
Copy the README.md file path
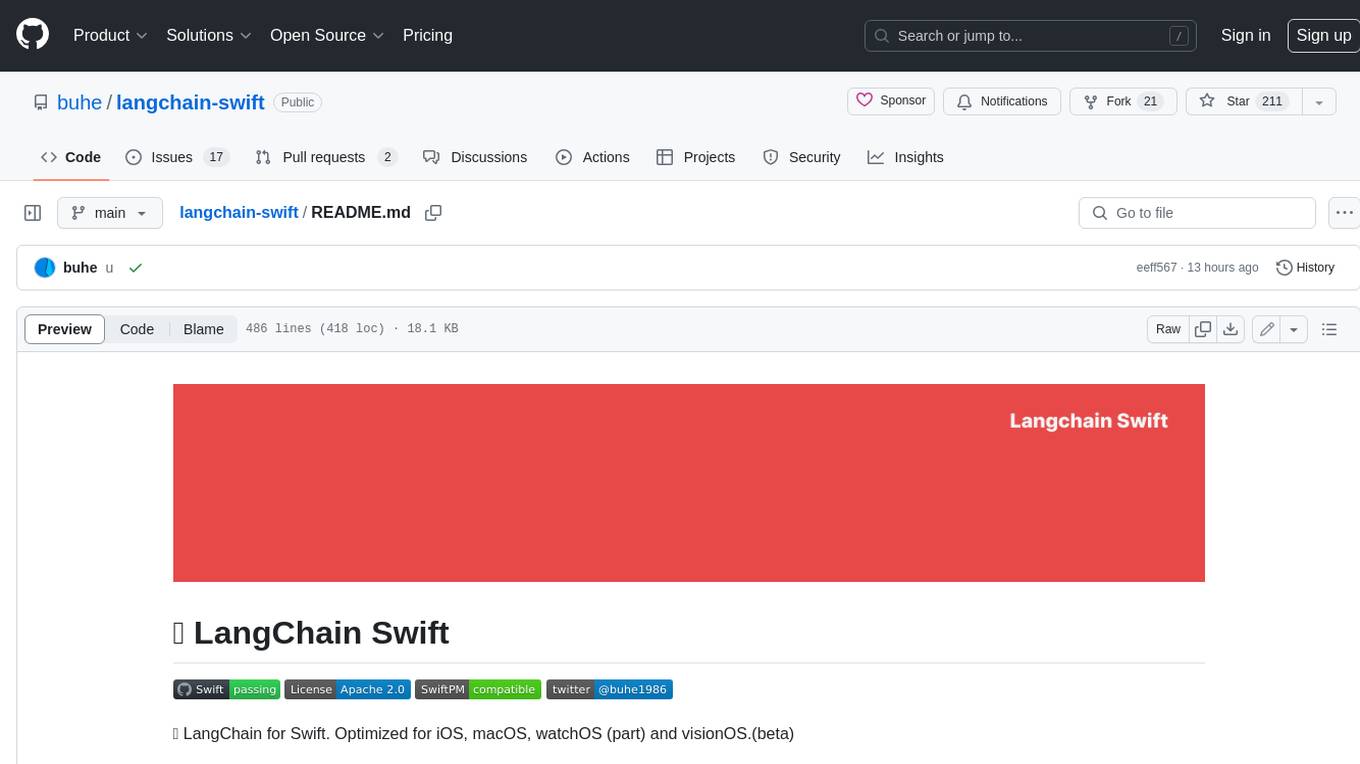[433, 212]
